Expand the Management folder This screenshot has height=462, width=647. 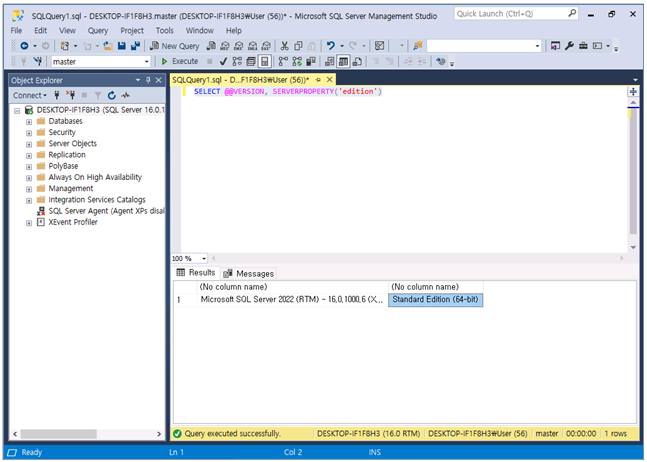(x=29, y=189)
